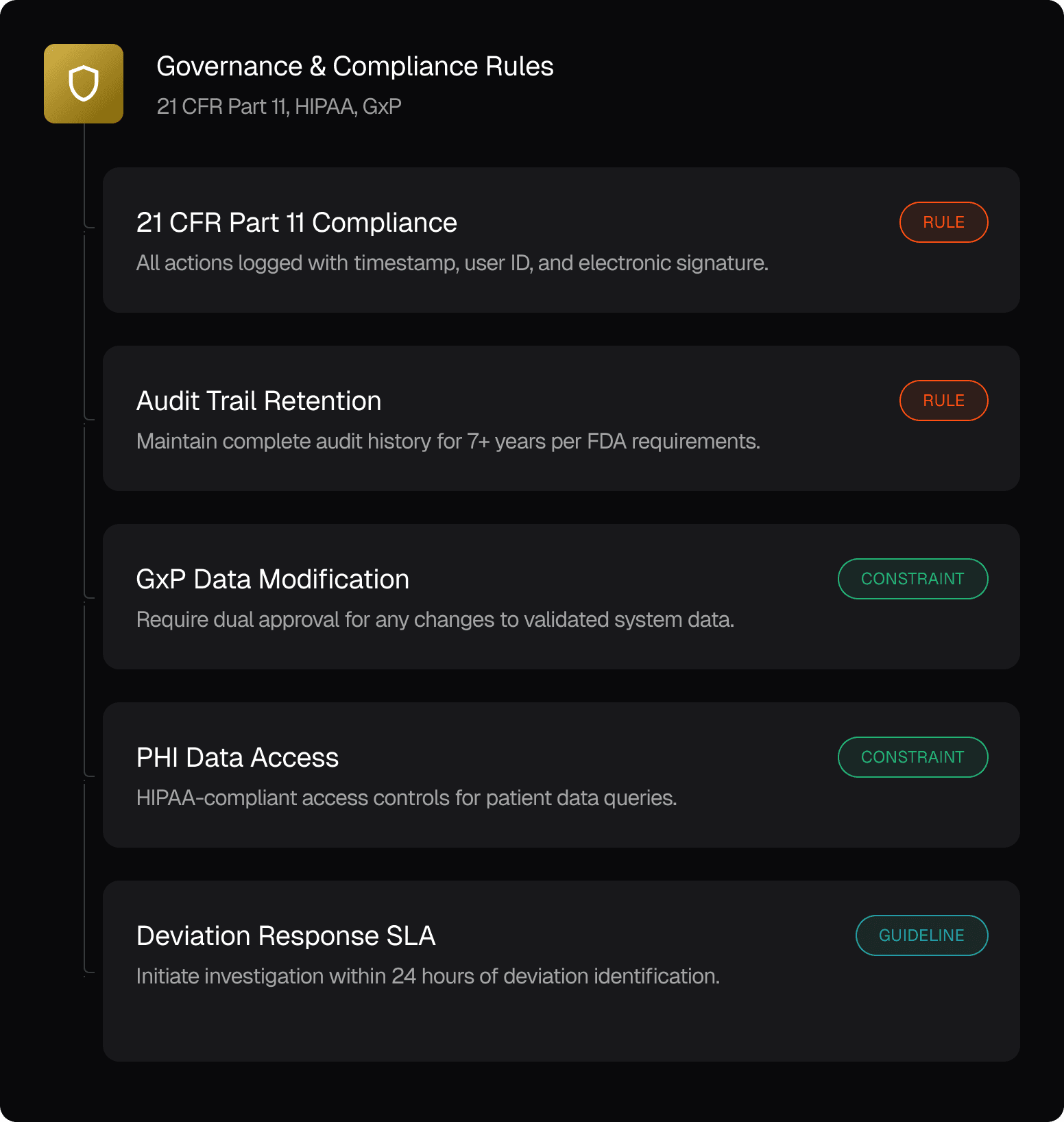Click the CONSTRAINT tag on PHI Data Access
Screen dimensions: 1064x1122
tap(912, 757)
